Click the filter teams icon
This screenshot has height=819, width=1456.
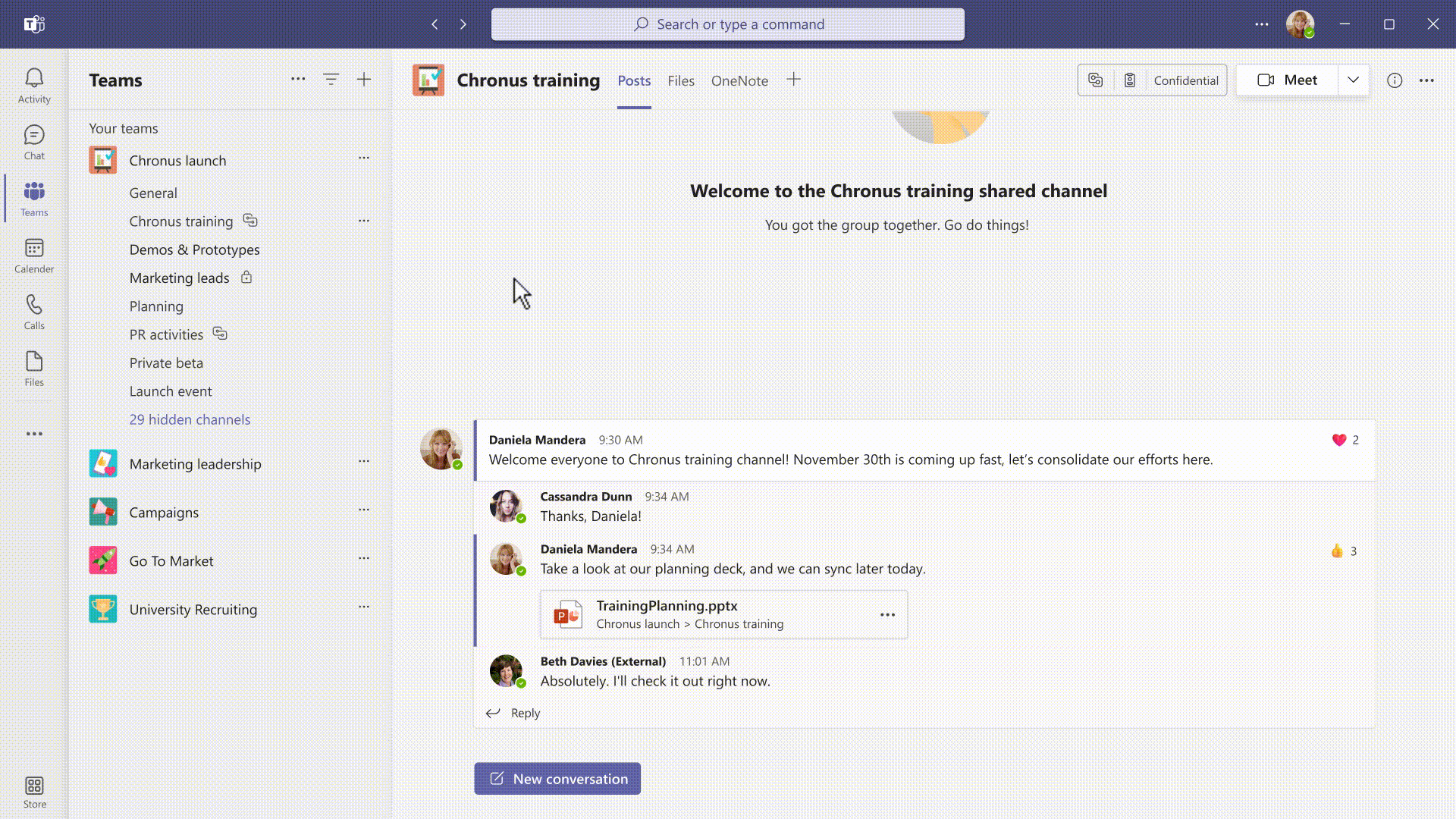(x=331, y=80)
